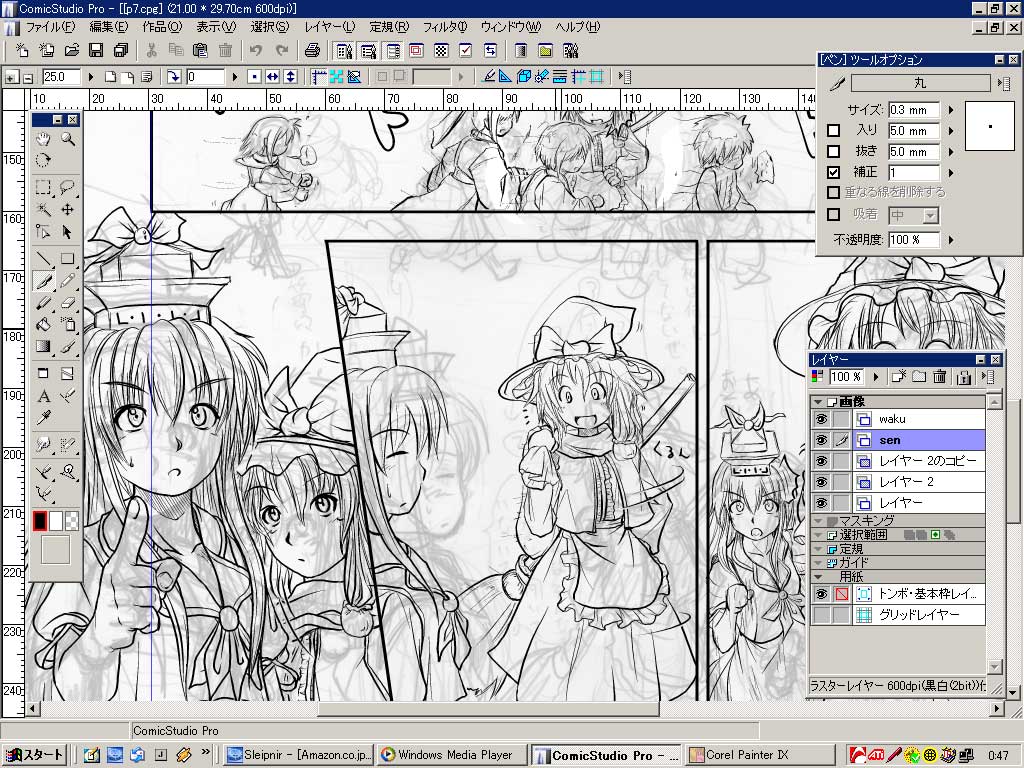Open the 編集 menu
The height and width of the screenshot is (768, 1024).
click(x=108, y=27)
